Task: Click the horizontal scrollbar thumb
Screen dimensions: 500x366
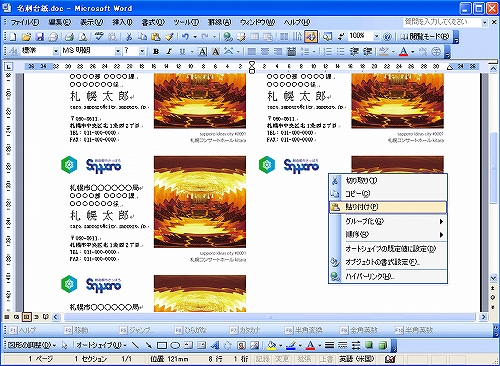Action: point(269,317)
